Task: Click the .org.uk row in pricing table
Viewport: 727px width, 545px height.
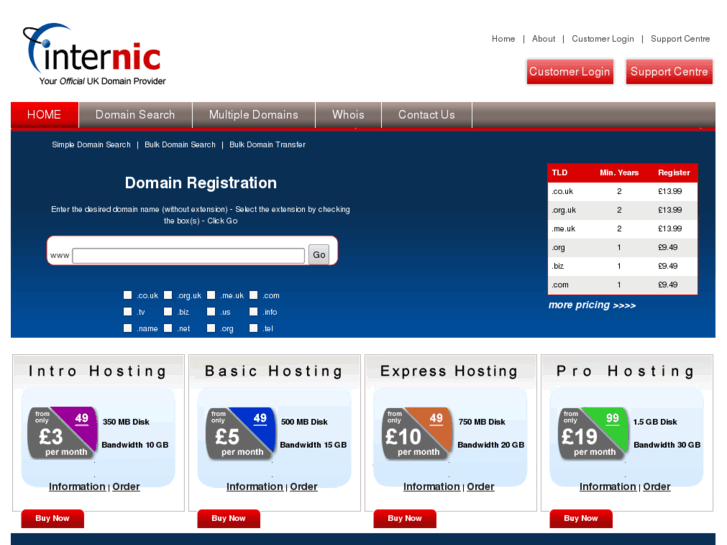Action: 623,210
